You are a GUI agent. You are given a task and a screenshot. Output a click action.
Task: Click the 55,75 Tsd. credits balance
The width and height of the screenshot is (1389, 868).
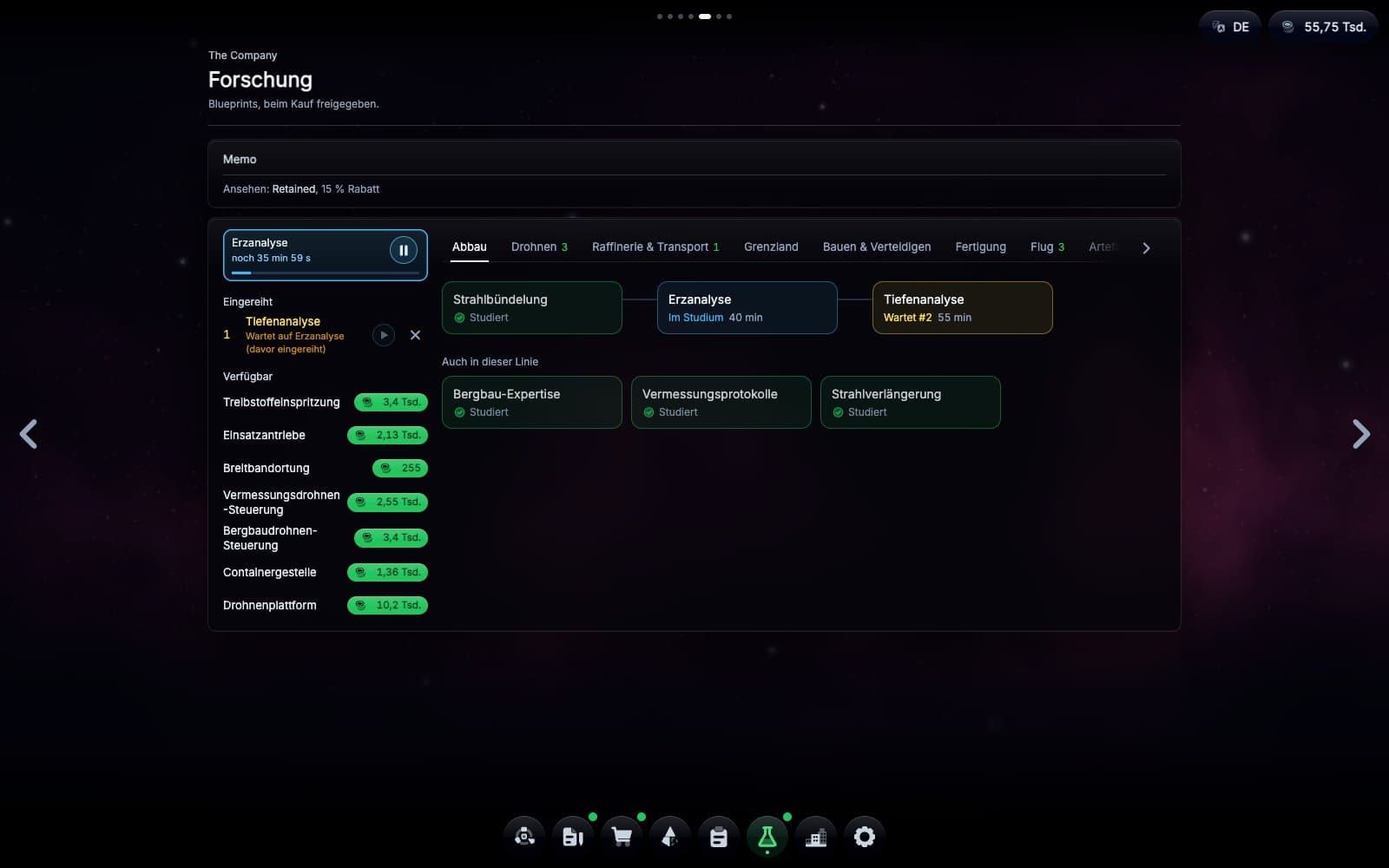coord(1323,27)
